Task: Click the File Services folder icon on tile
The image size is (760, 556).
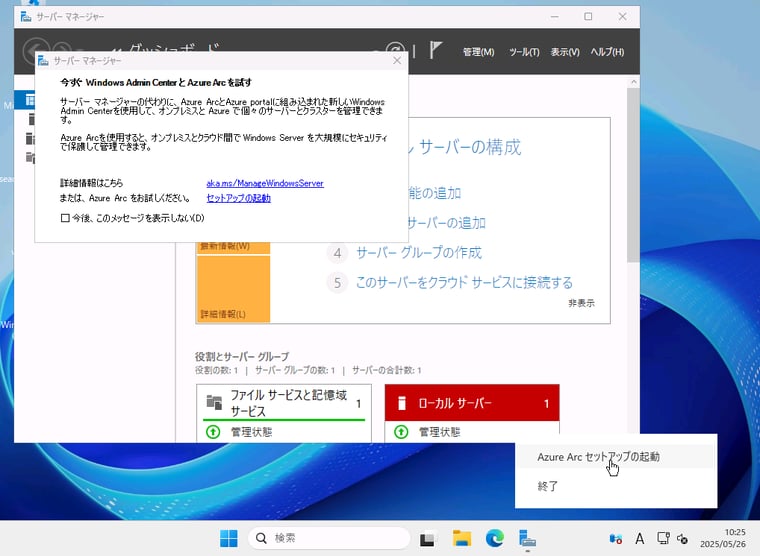Action: [x=214, y=402]
